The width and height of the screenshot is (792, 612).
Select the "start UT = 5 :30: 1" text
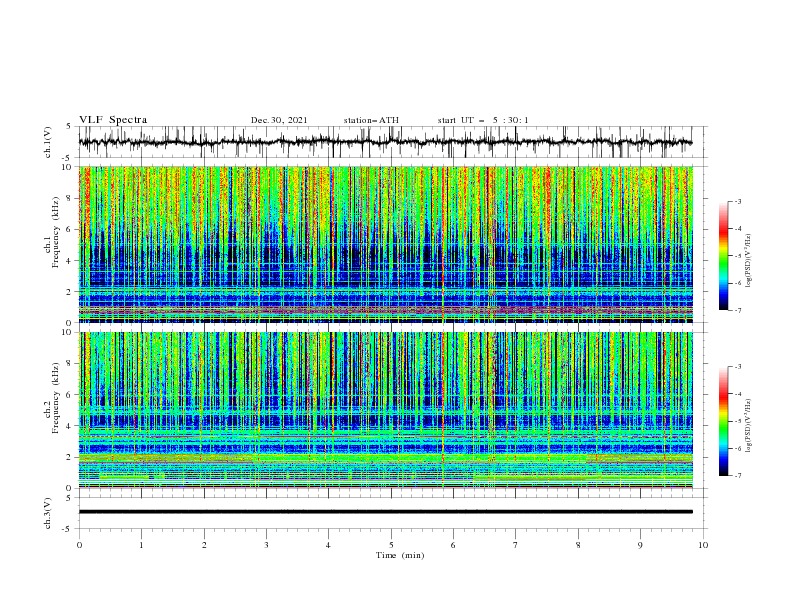tap(483, 120)
